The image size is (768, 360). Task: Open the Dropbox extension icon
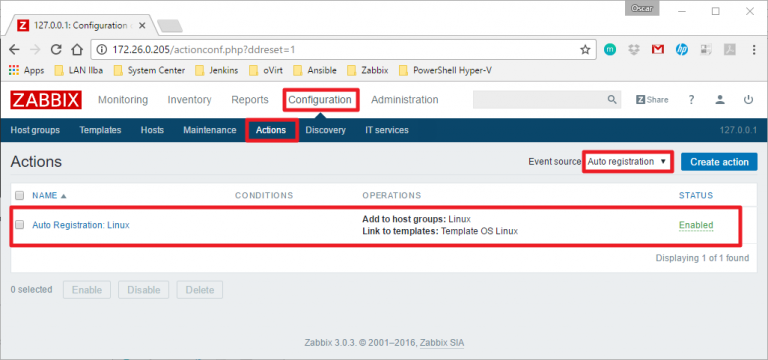(x=634, y=49)
